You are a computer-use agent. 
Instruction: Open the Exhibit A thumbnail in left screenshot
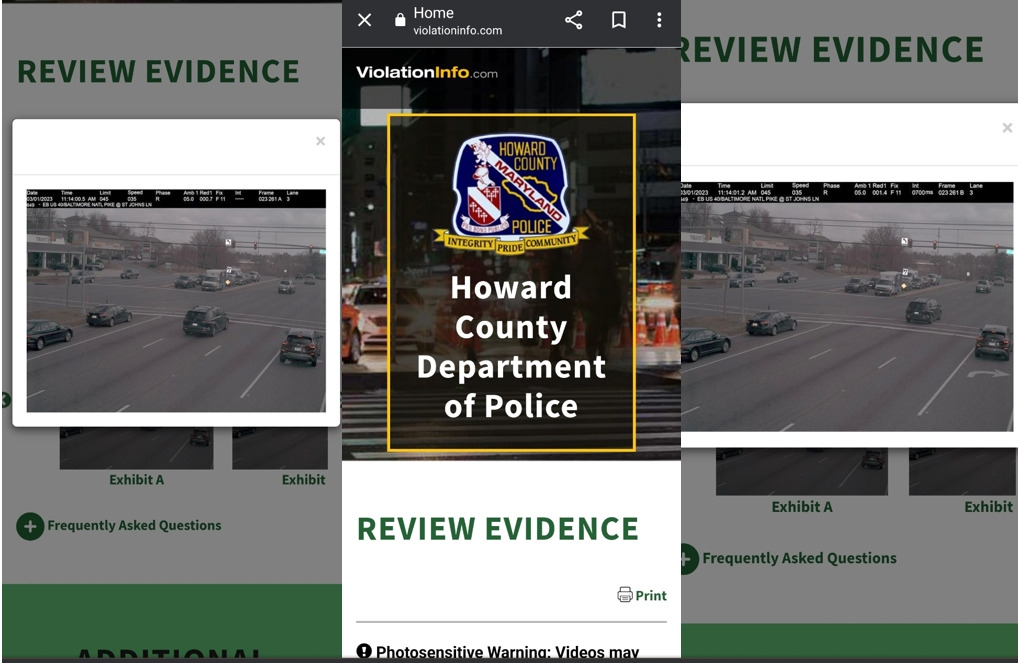136,448
